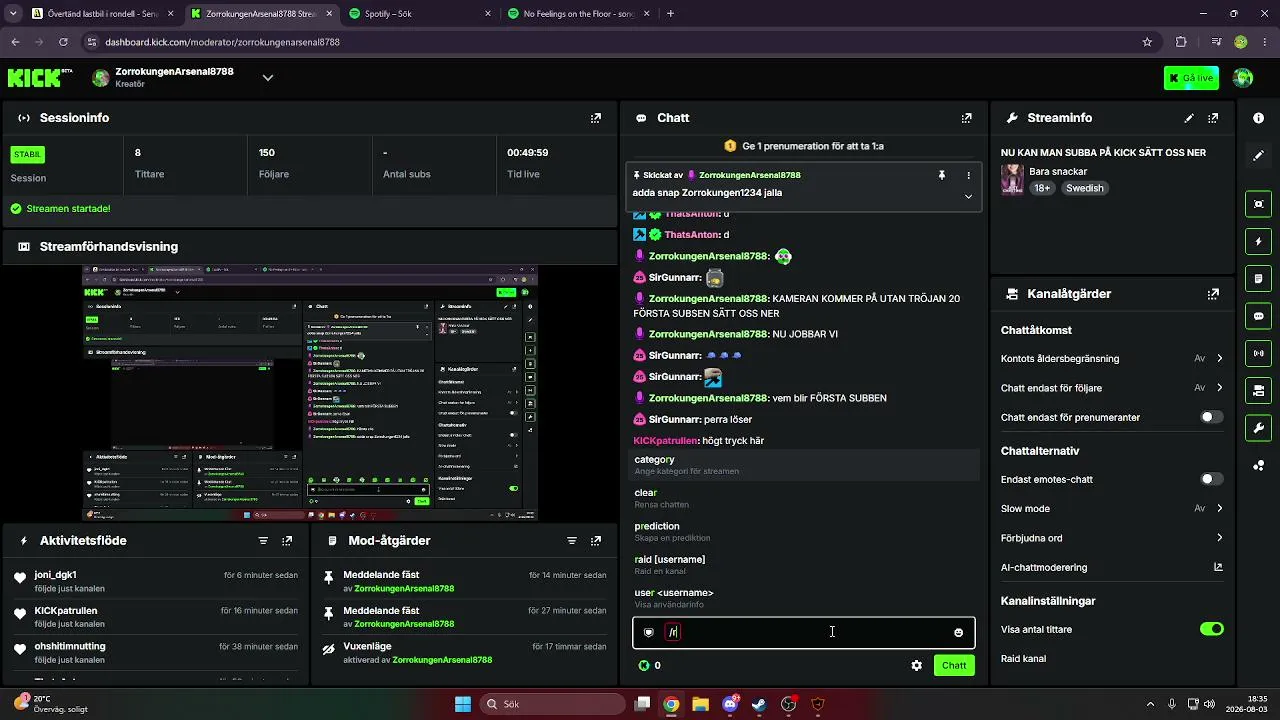
Task: Toggle the stream info wrench sidebar icon
Action: pyautogui.click(x=1258, y=428)
